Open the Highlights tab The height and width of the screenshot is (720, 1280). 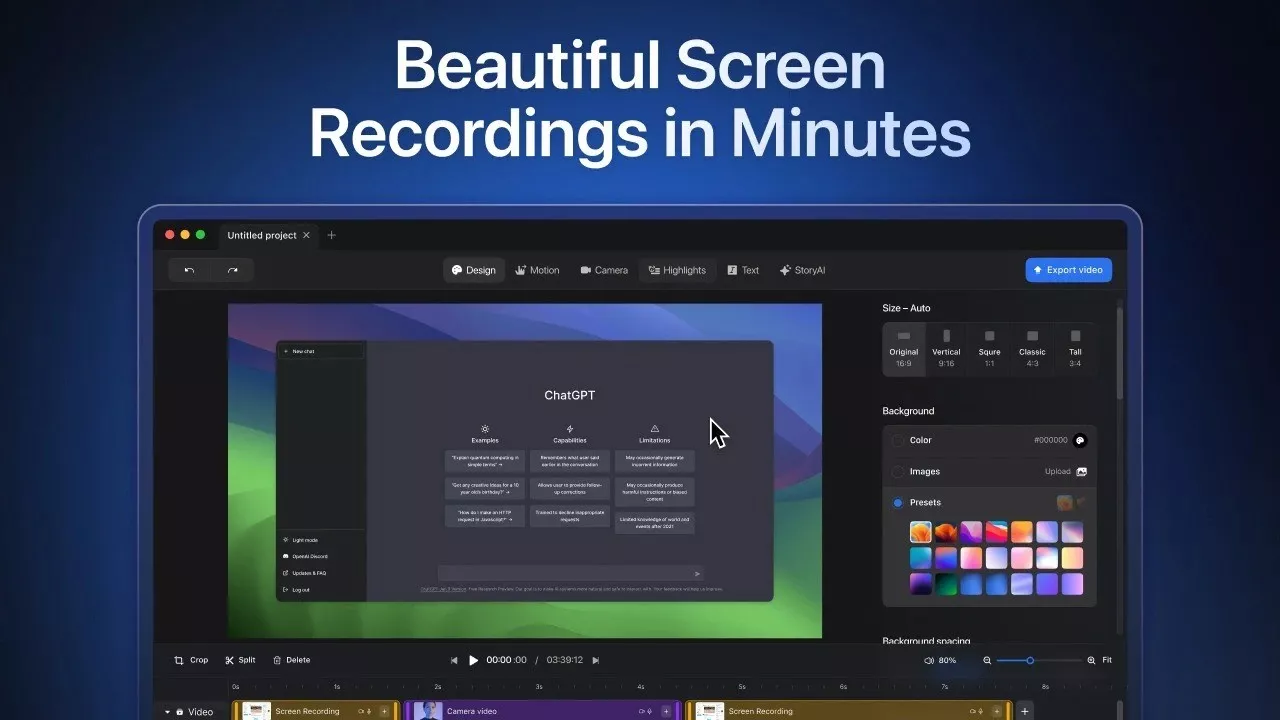pyautogui.click(x=677, y=270)
